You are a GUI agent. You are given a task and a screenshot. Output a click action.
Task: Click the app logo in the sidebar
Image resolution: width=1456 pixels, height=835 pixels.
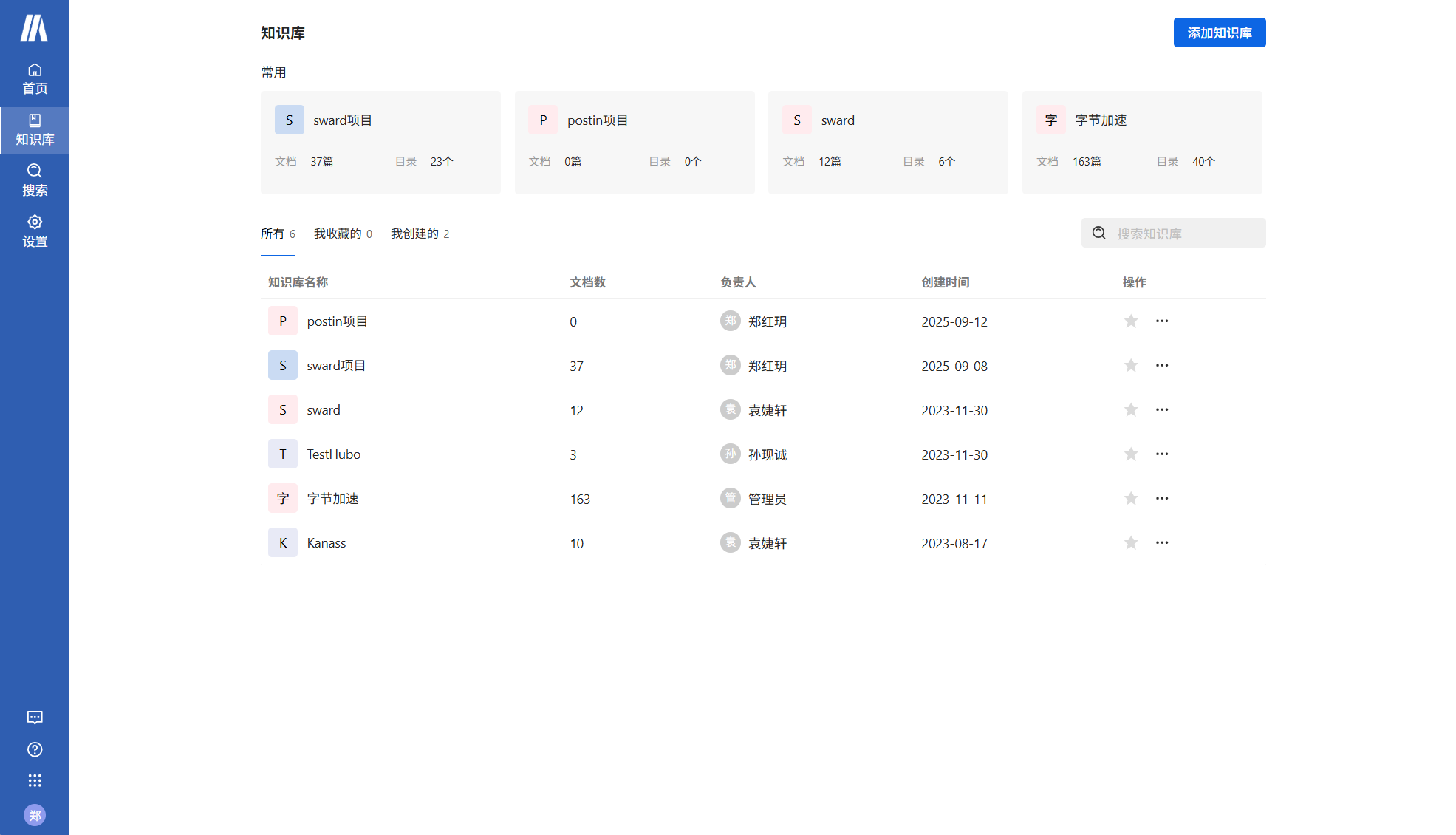tap(34, 28)
